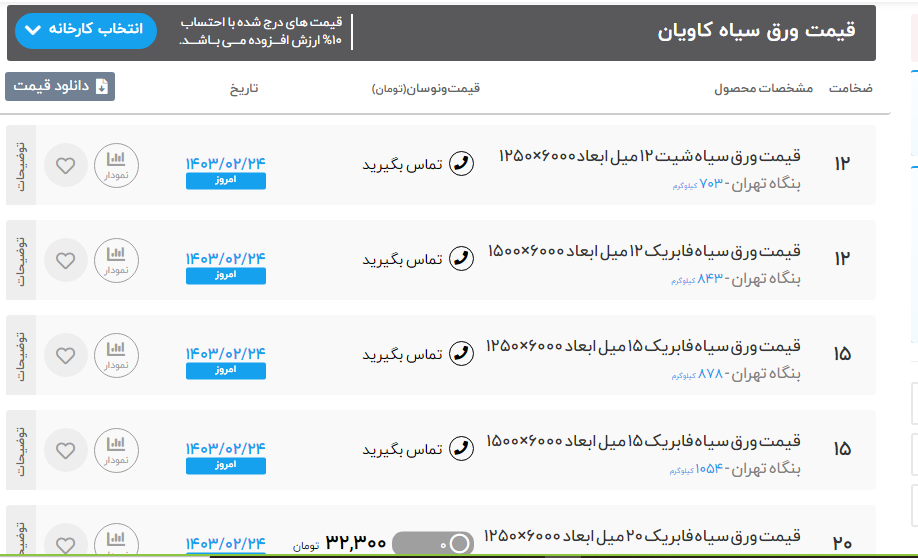Click 32,300 price value in 20mm row
Screen dimensions: 918x558
coord(356,543)
